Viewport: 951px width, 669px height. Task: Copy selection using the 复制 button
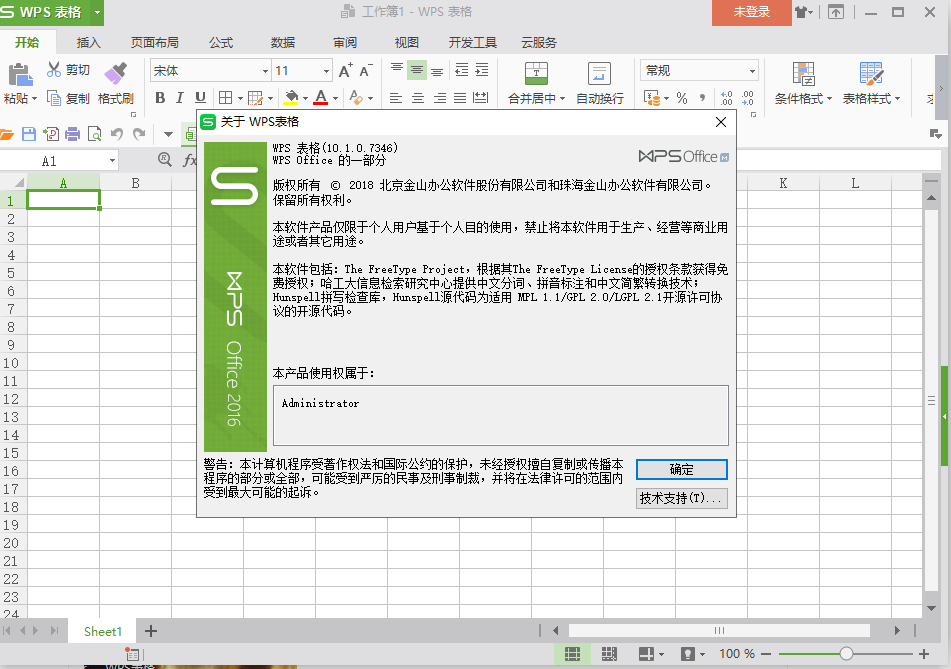pos(68,98)
